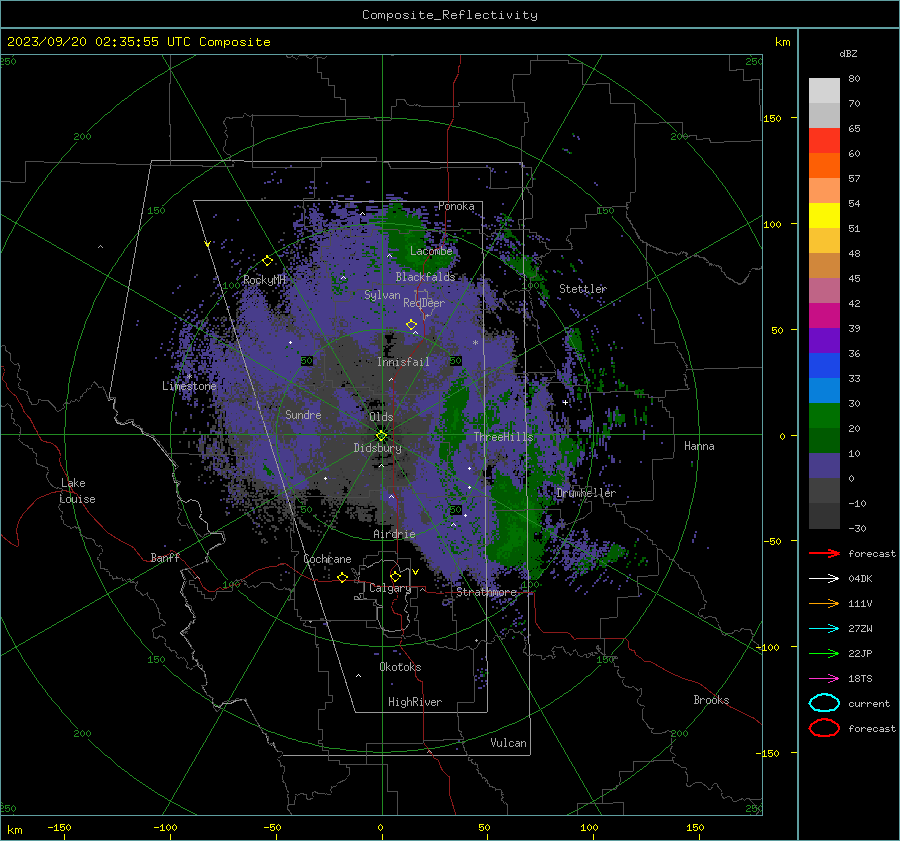
Task: Click the 65 dBZ red color swatch
Action: [824, 140]
